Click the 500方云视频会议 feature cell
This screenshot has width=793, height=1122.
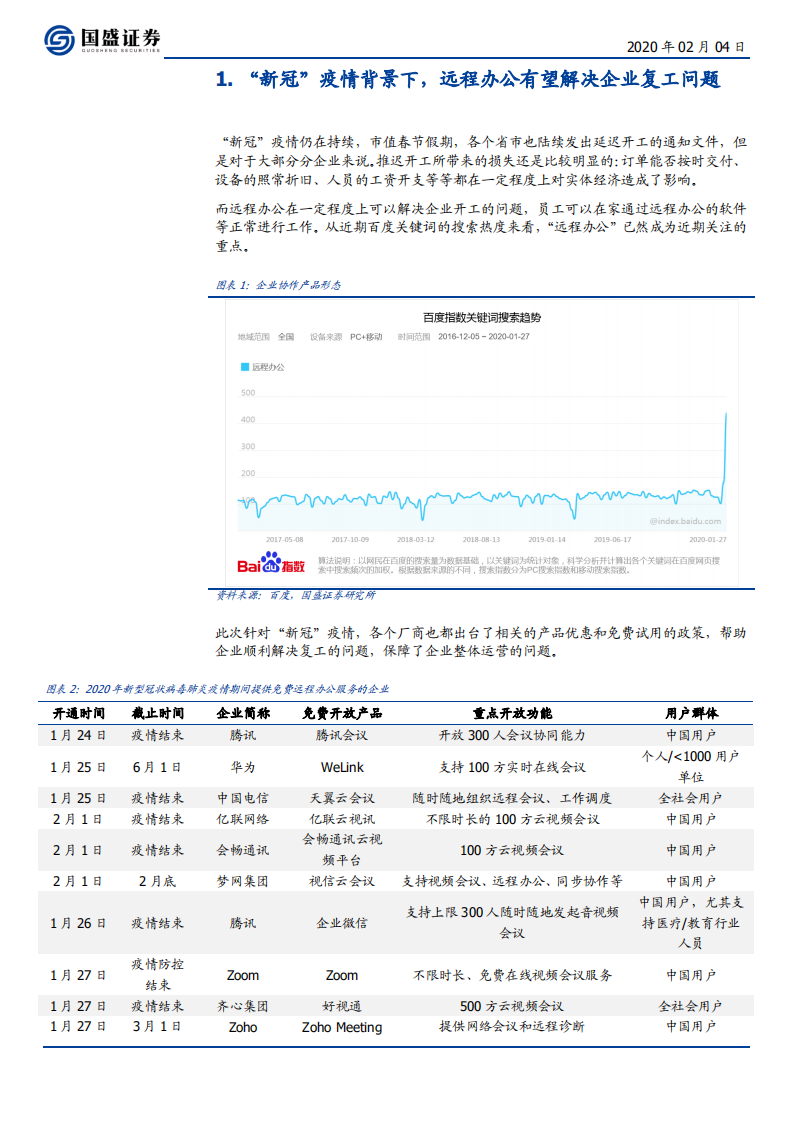point(512,1007)
